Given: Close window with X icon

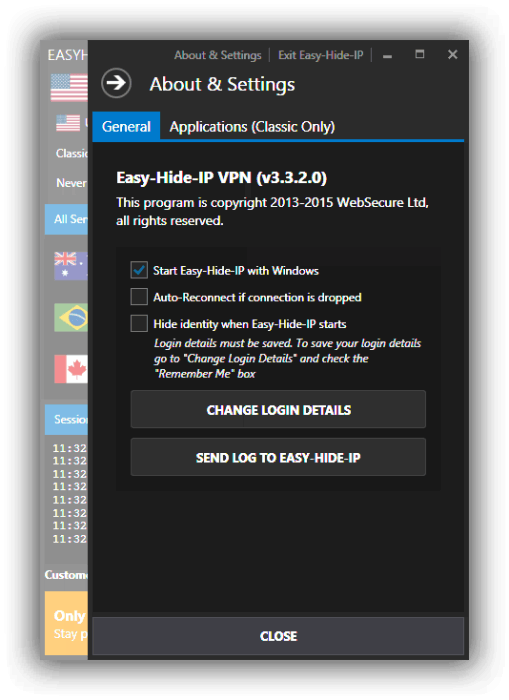Looking at the screenshot, I should point(452,54).
